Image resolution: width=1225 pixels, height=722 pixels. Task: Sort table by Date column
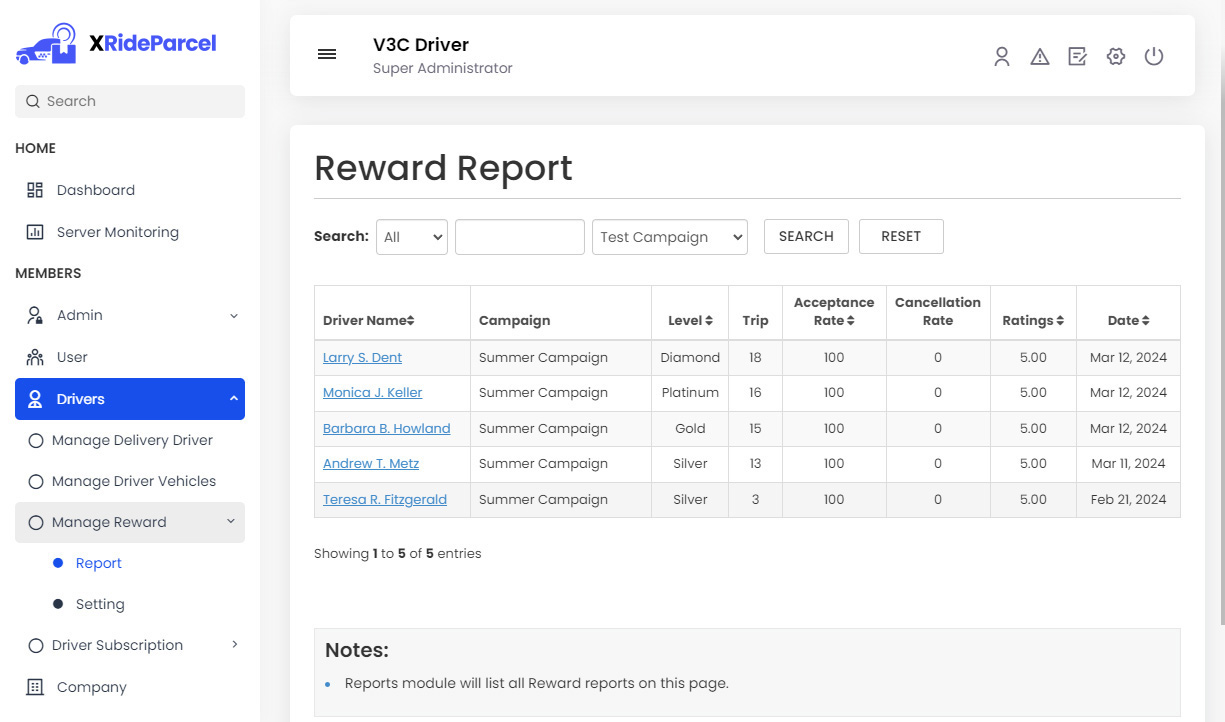pos(1128,321)
